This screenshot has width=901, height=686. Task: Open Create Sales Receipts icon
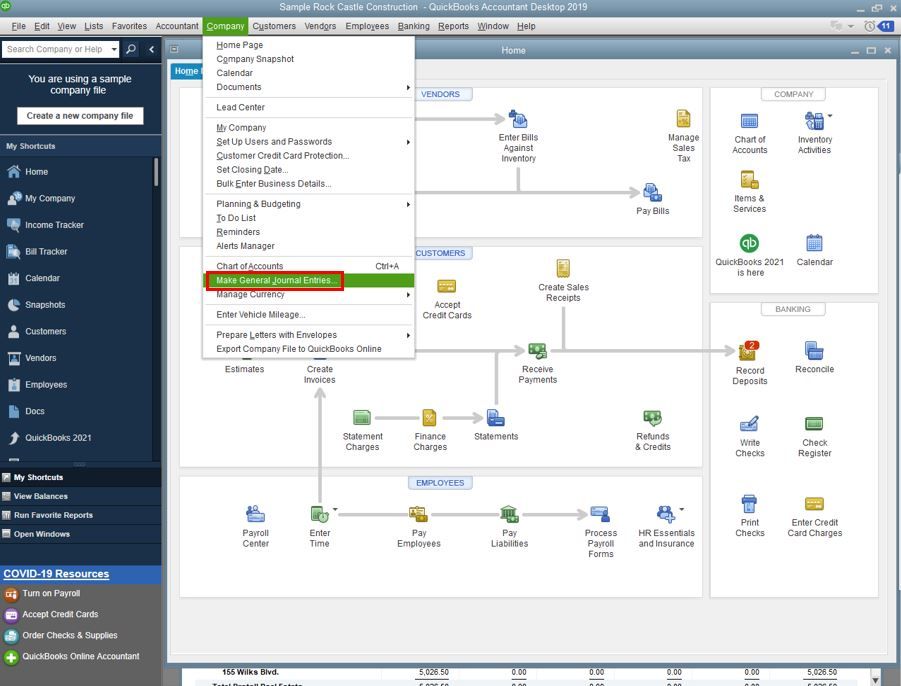click(x=563, y=268)
